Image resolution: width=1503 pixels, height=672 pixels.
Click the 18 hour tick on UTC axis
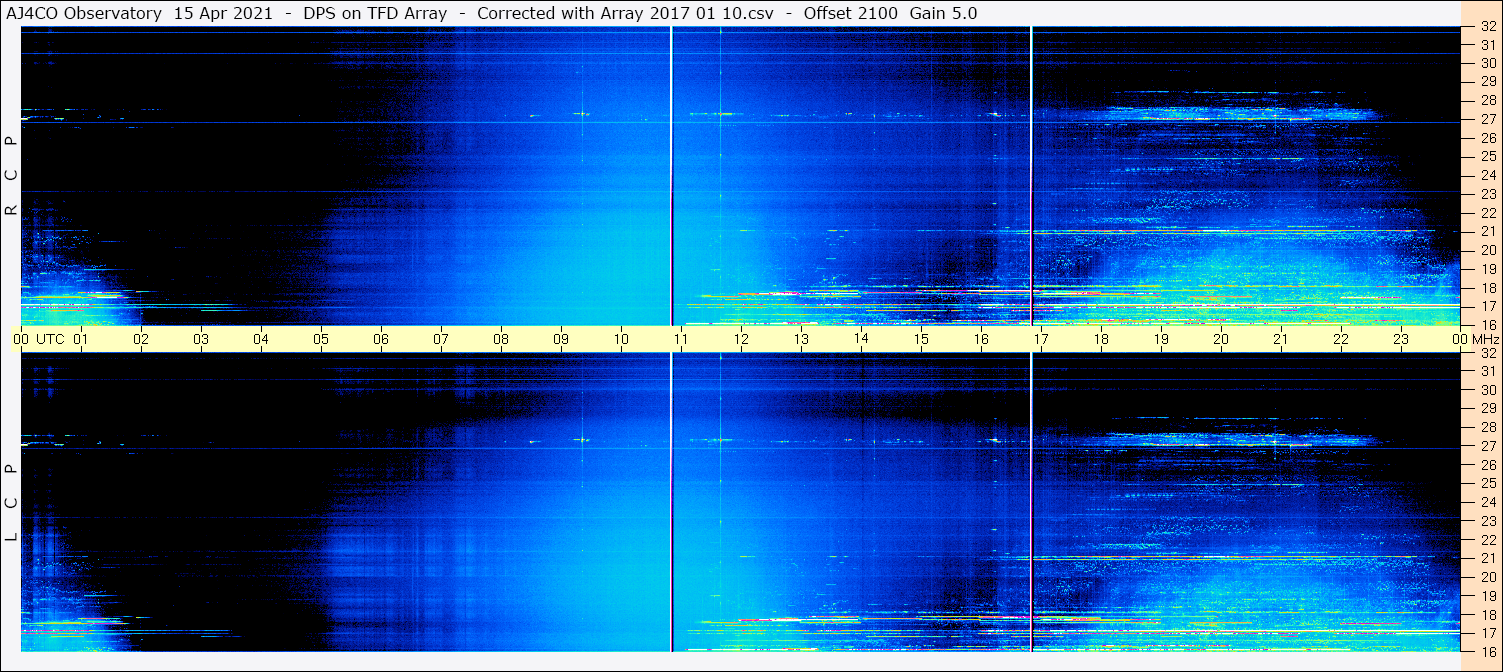click(1101, 339)
